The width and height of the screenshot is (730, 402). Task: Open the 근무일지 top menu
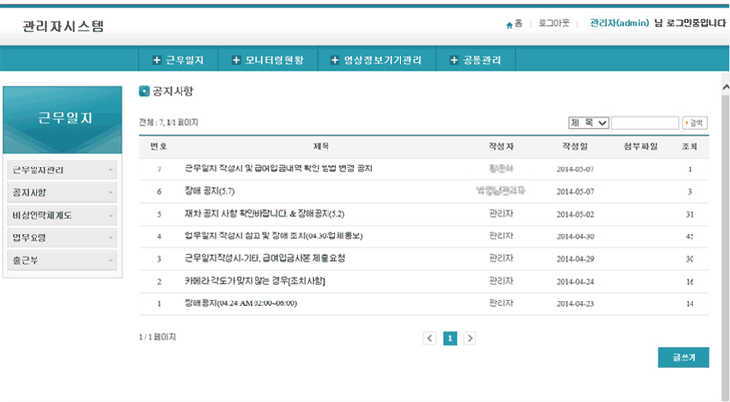tap(178, 60)
